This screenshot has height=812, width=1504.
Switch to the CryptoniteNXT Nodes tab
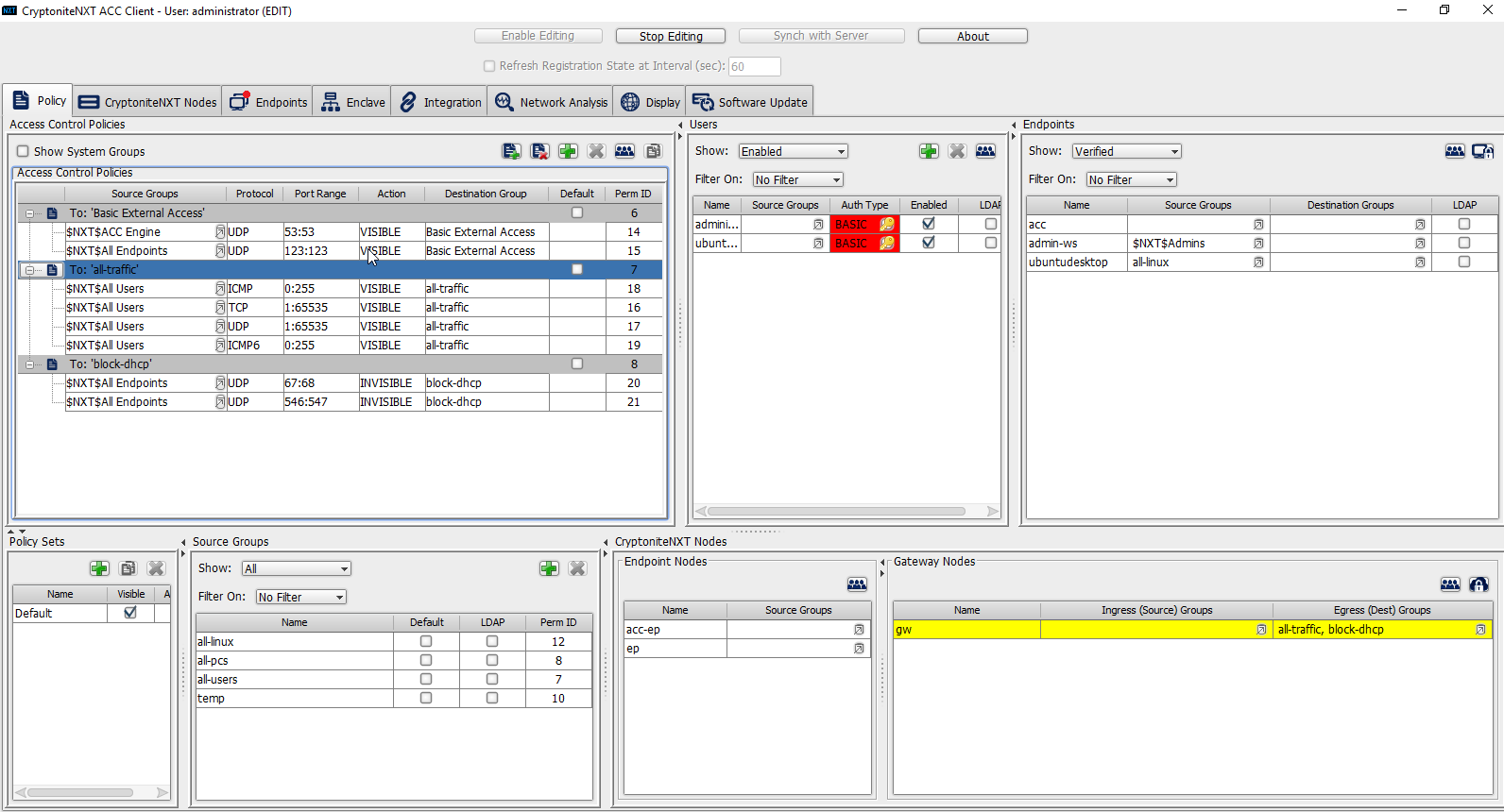[147, 102]
